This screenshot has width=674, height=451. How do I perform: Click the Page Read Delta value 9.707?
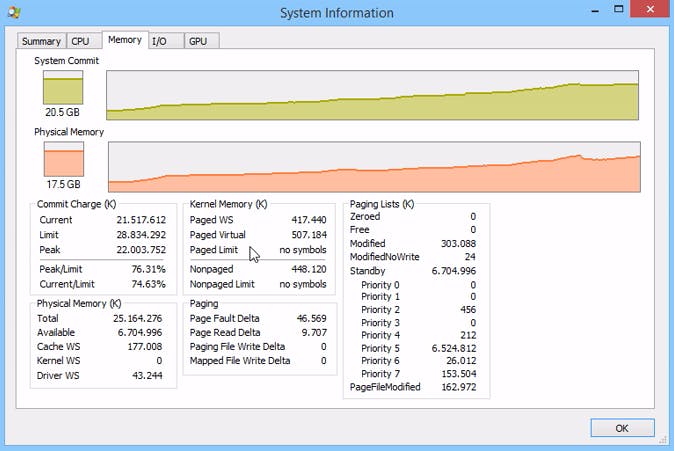[x=314, y=333]
